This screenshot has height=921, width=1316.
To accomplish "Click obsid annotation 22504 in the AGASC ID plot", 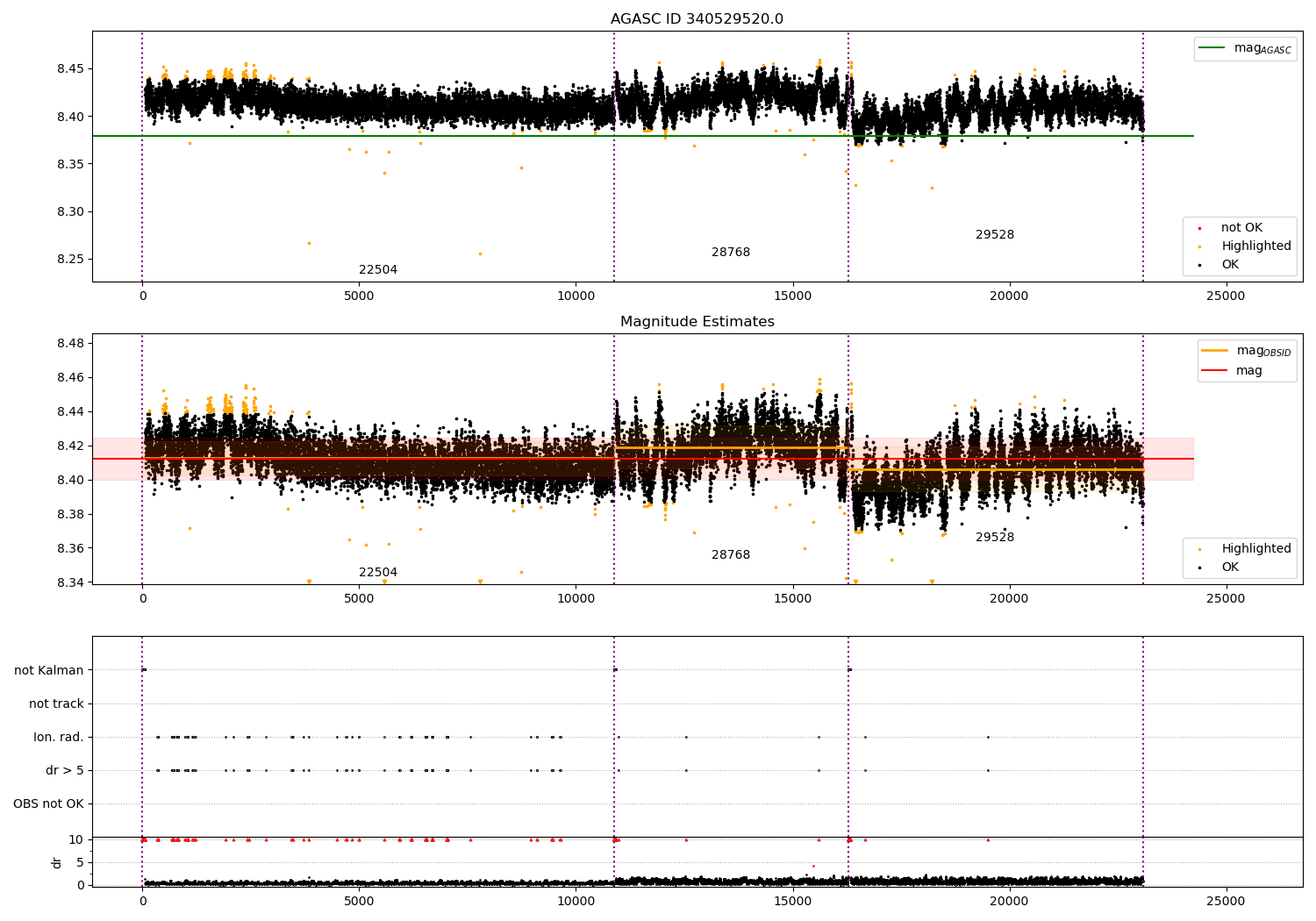I will coord(378,270).
